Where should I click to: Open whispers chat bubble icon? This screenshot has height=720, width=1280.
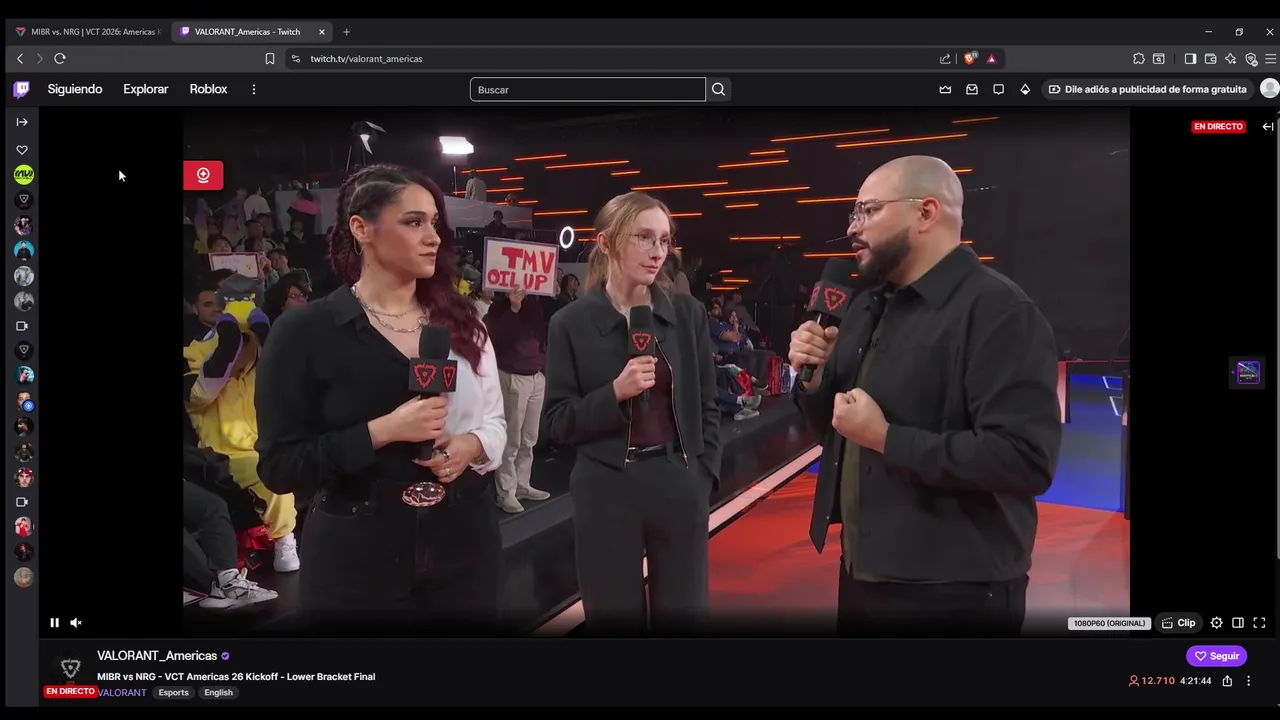[998, 90]
